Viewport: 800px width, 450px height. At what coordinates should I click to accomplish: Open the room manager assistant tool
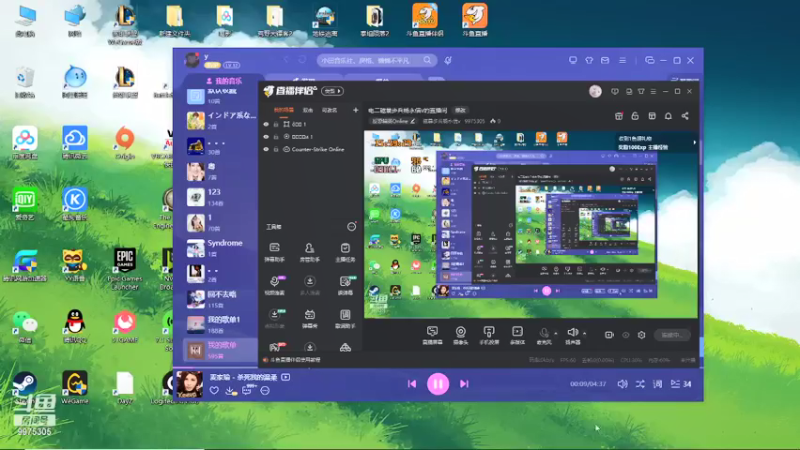point(309,252)
